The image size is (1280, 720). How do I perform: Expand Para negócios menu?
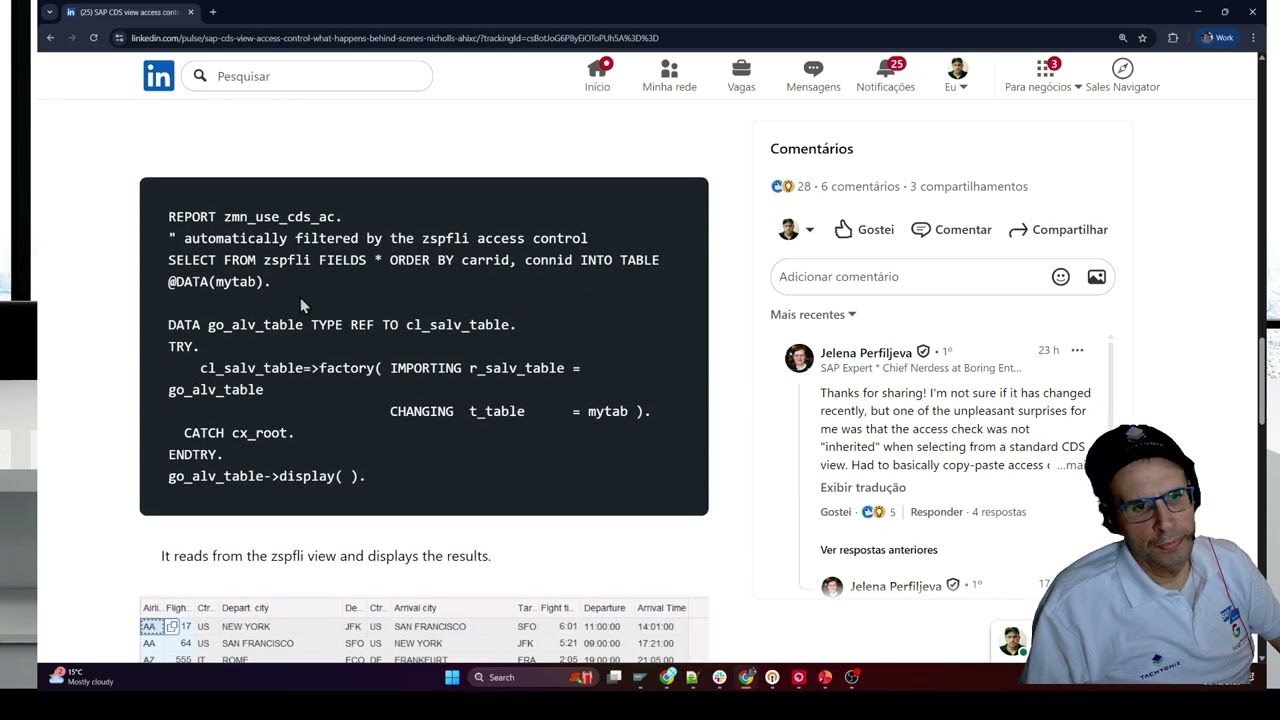1043,76
